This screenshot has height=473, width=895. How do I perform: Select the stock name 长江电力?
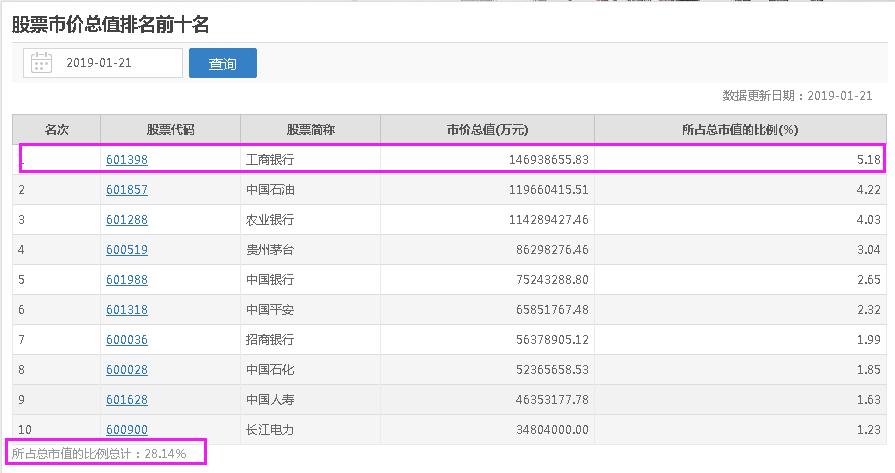click(x=270, y=430)
